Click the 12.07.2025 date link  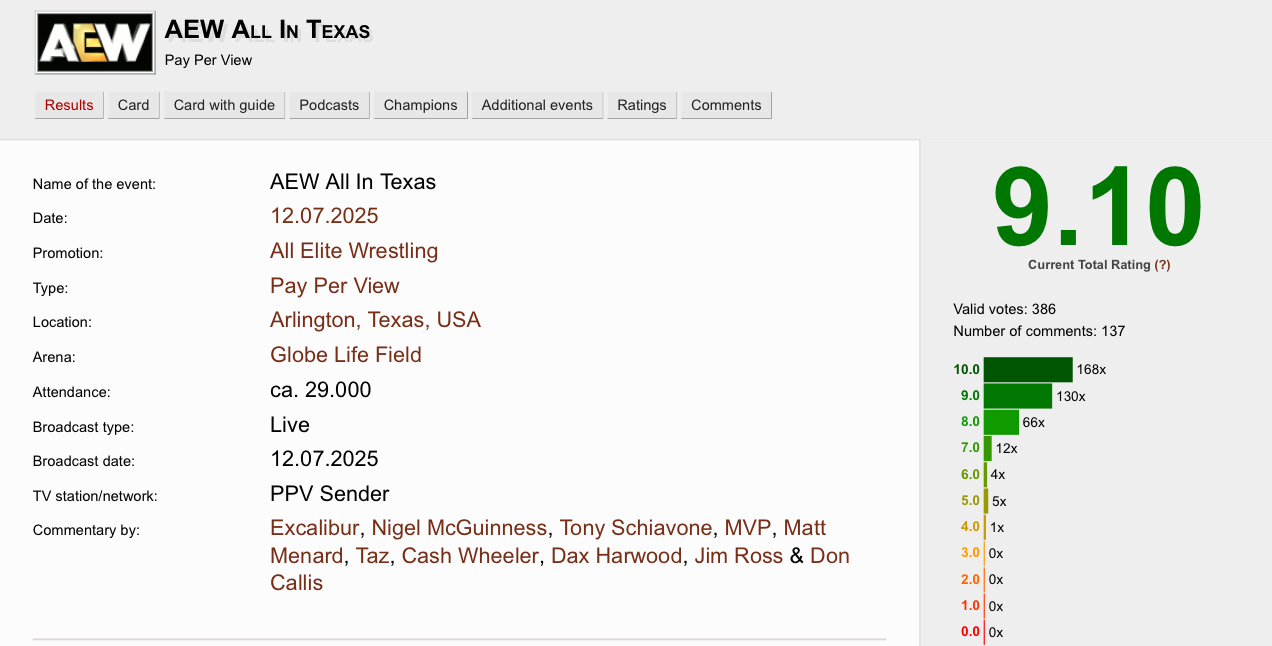click(324, 216)
